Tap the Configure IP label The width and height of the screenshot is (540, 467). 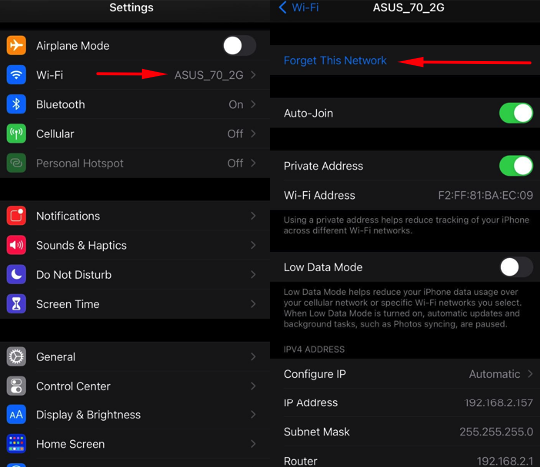315,374
